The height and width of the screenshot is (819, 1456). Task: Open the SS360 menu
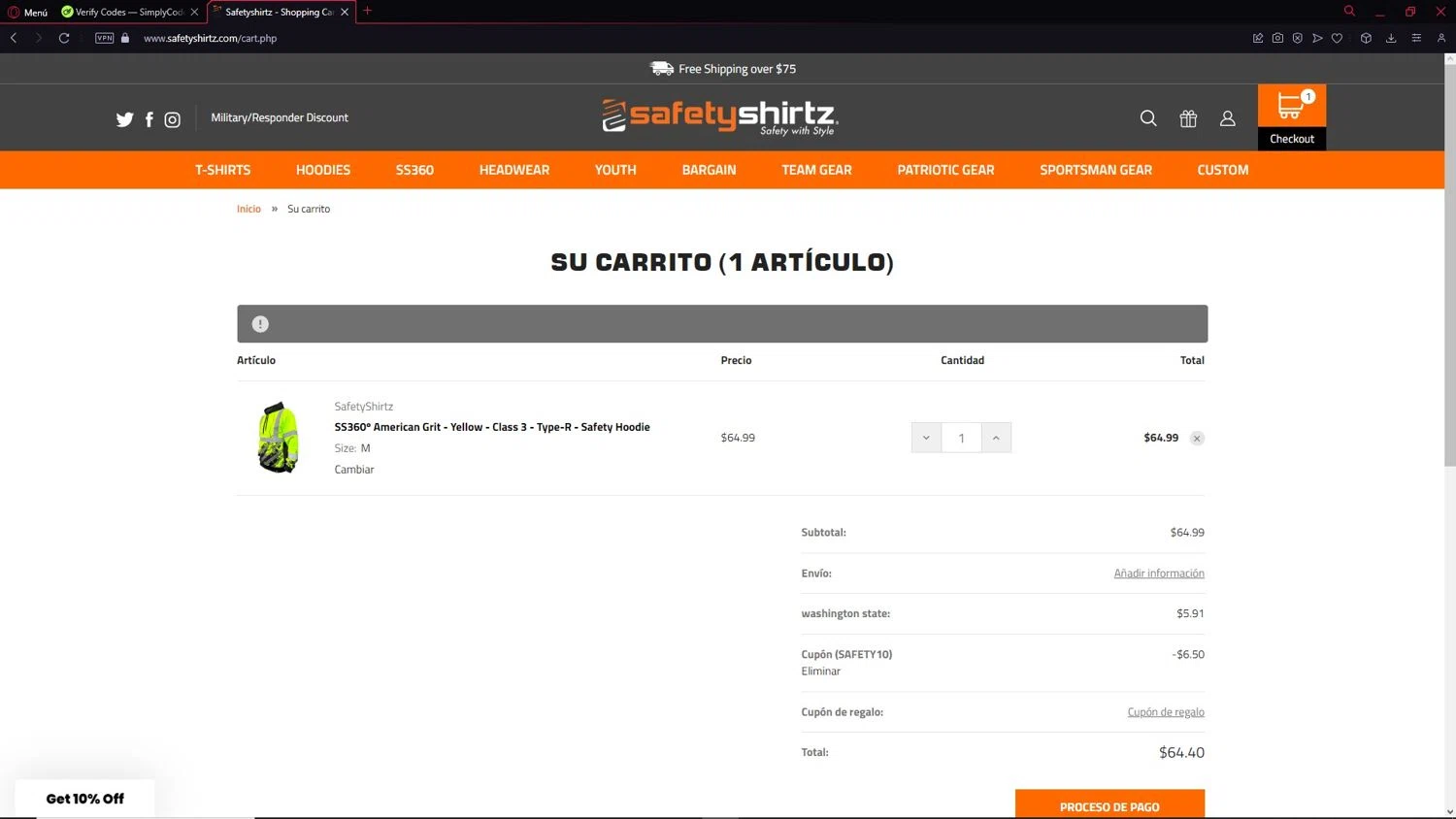pos(414,170)
